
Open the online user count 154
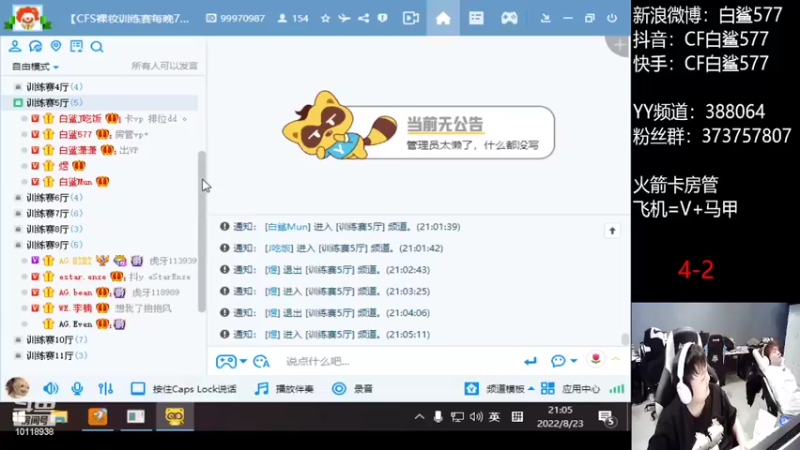pyautogui.click(x=293, y=18)
